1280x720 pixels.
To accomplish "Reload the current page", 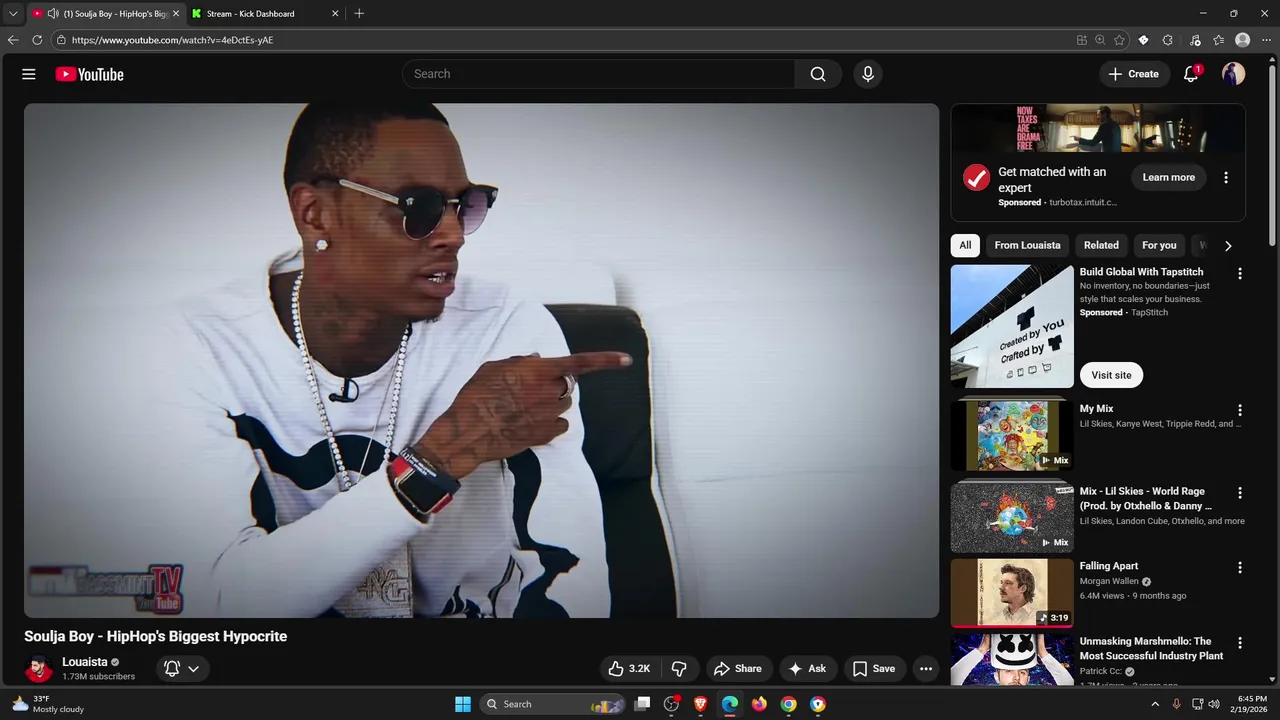I will point(37,40).
